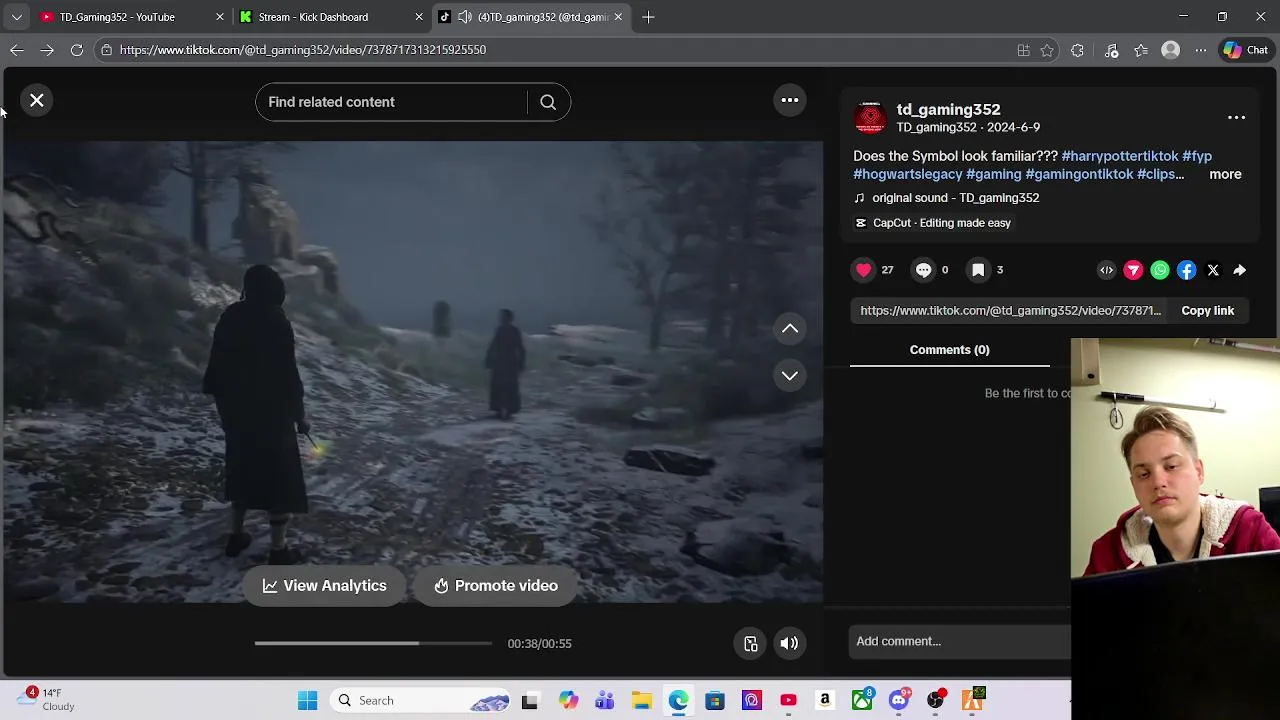The image size is (1280, 720).
Task: Open YouTube app from the taskbar
Action: (788, 701)
